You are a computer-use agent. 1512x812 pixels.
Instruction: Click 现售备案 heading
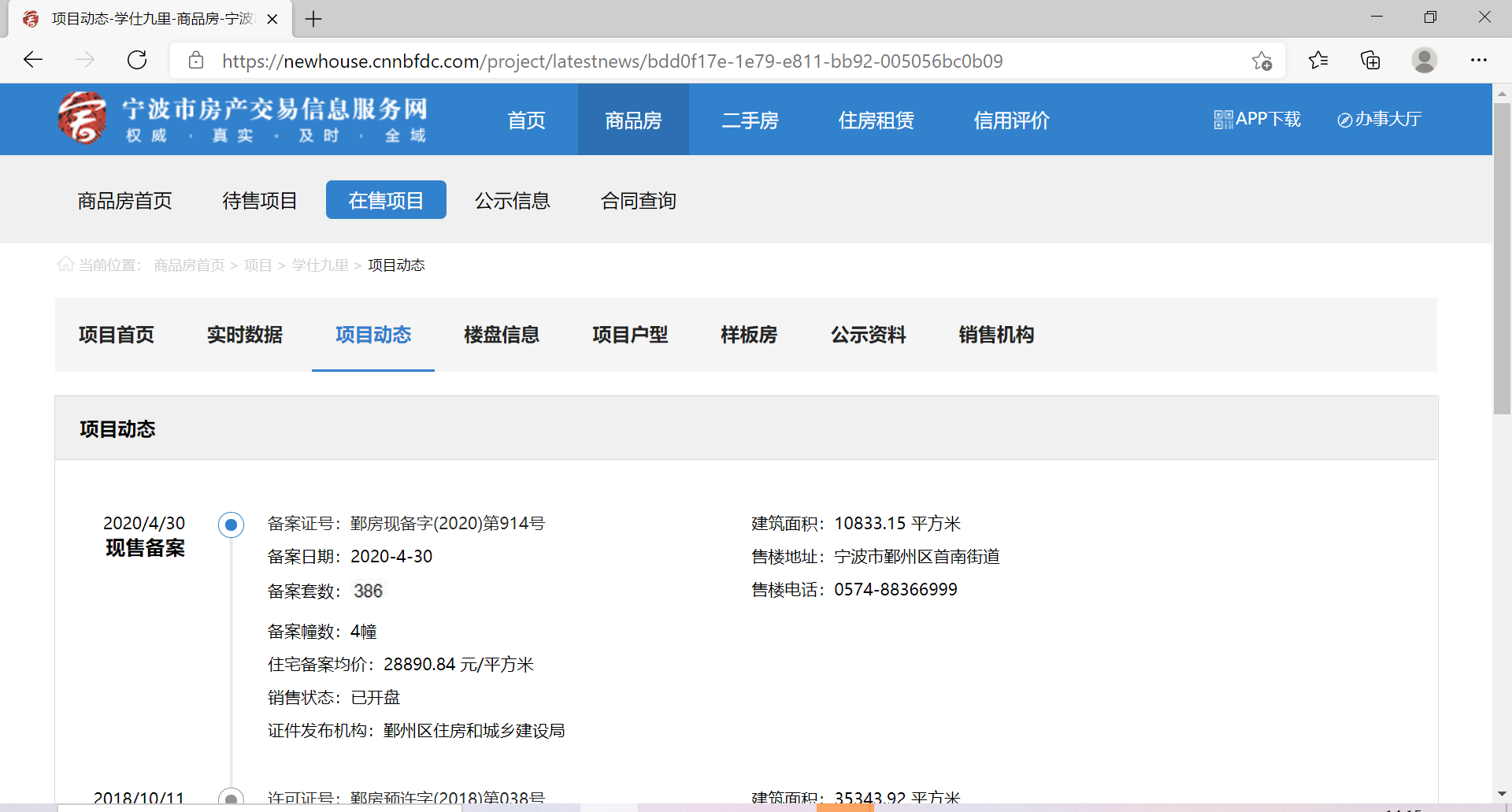pyautogui.click(x=146, y=548)
